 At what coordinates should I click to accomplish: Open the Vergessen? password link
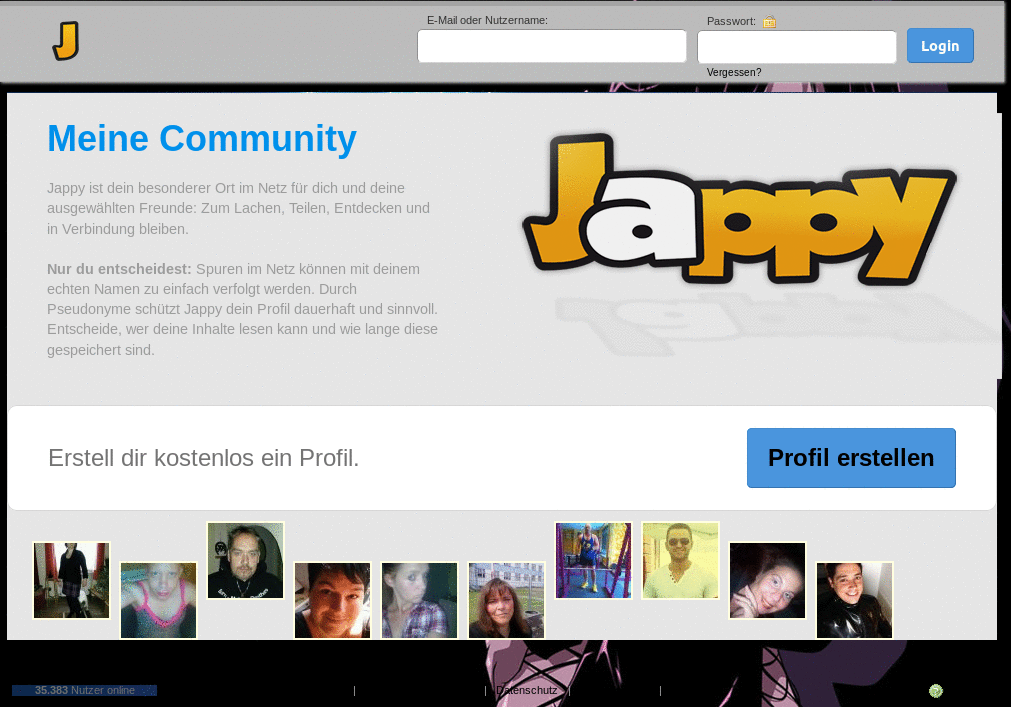733,72
